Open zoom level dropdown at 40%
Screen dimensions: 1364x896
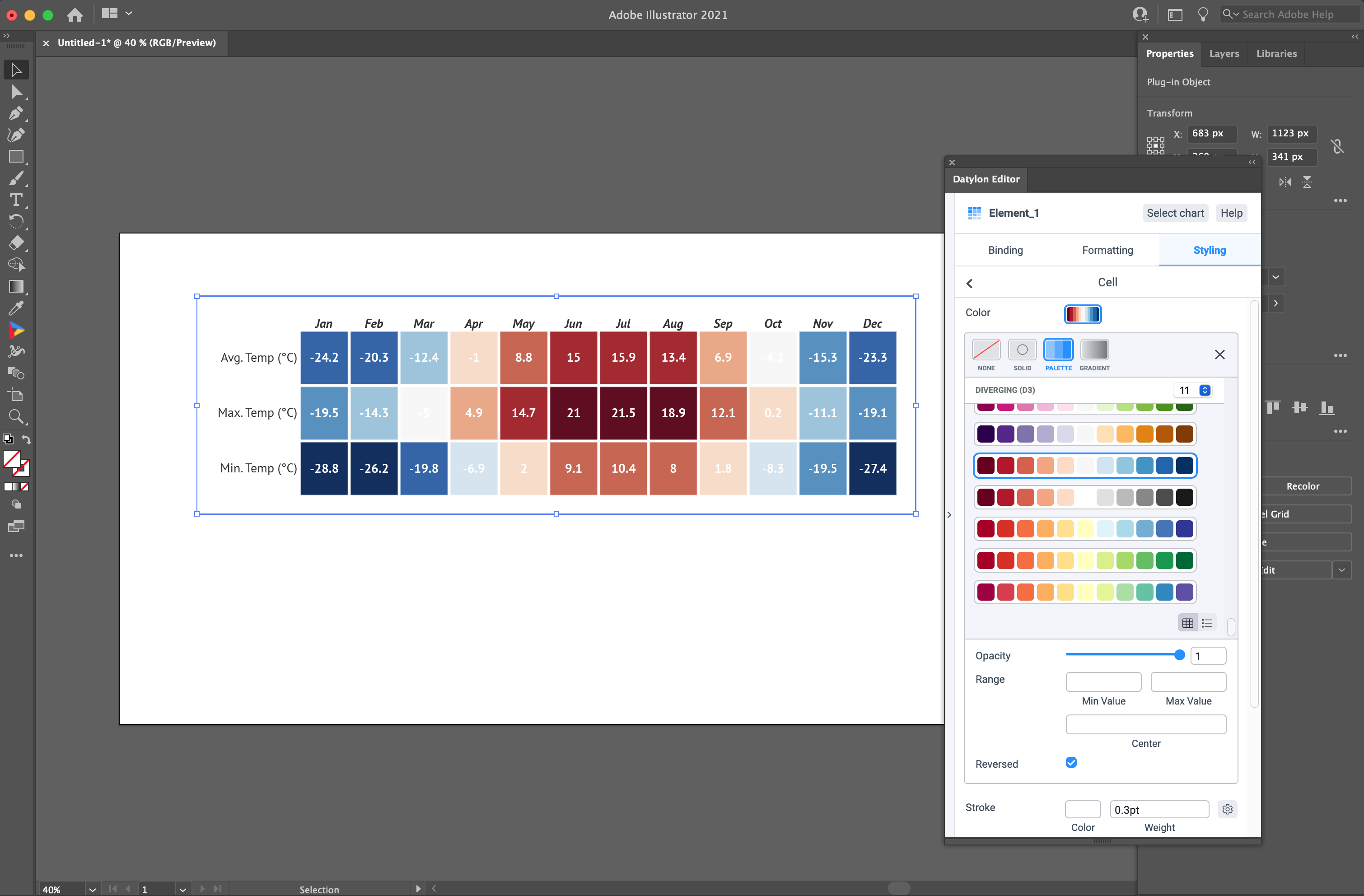(x=92, y=889)
